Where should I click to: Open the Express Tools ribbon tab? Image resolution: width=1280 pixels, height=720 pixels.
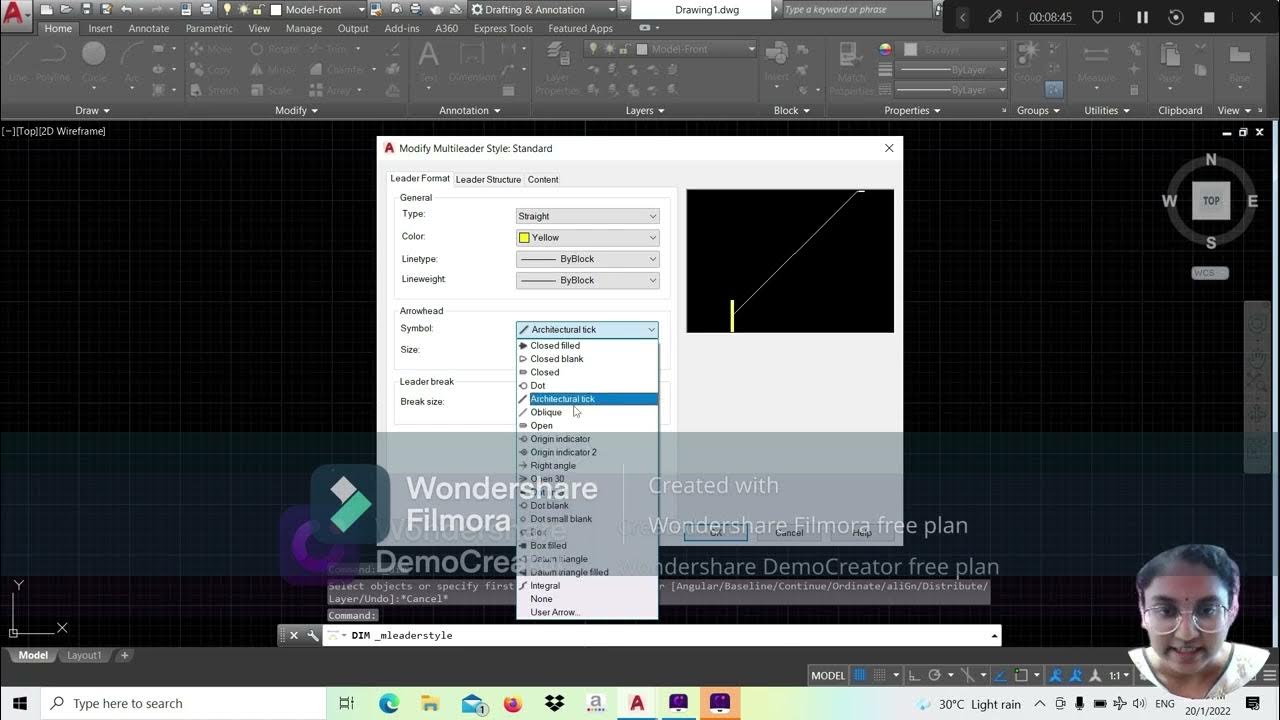coord(503,29)
